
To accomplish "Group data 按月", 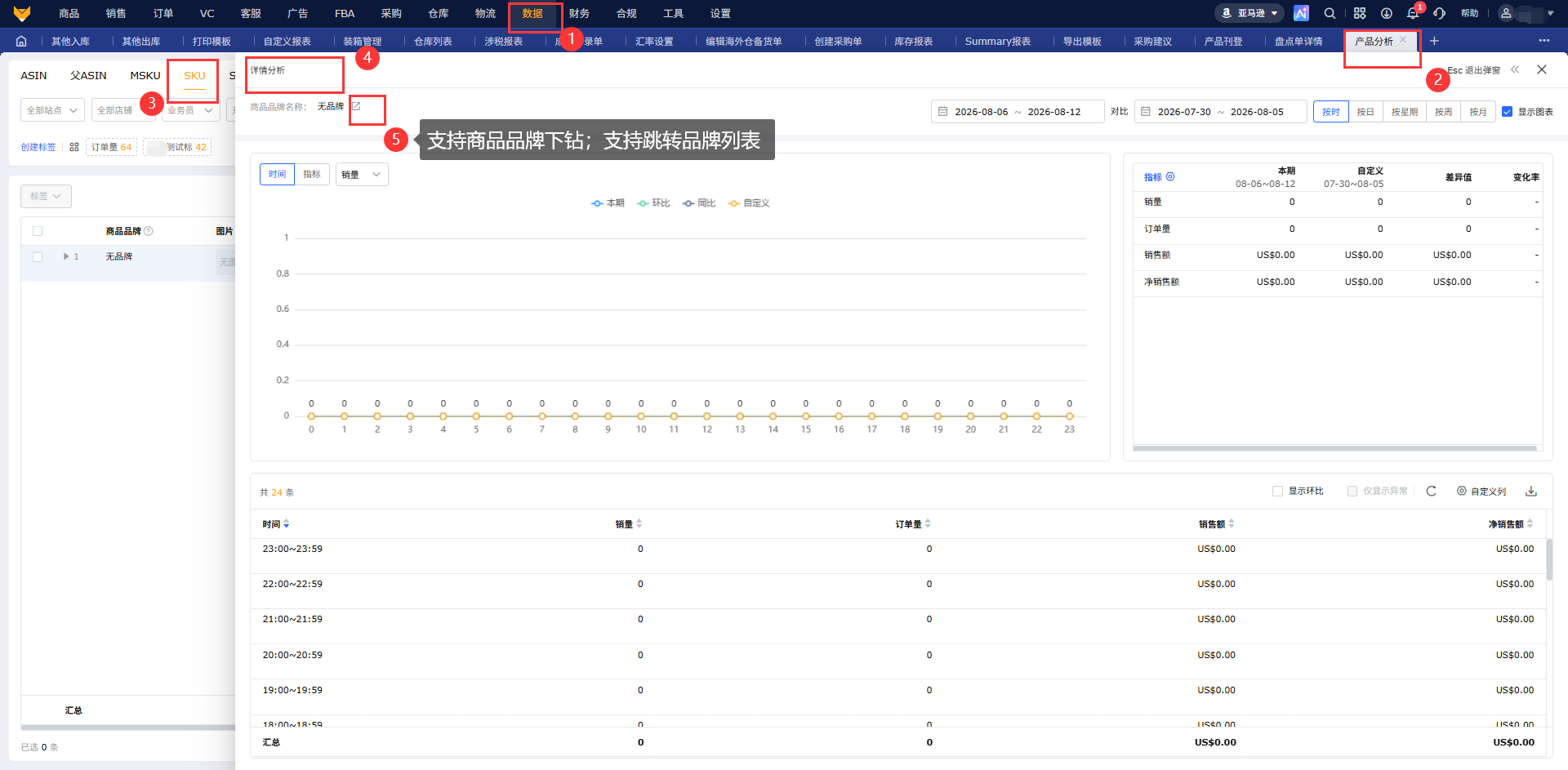I will click(x=1478, y=112).
